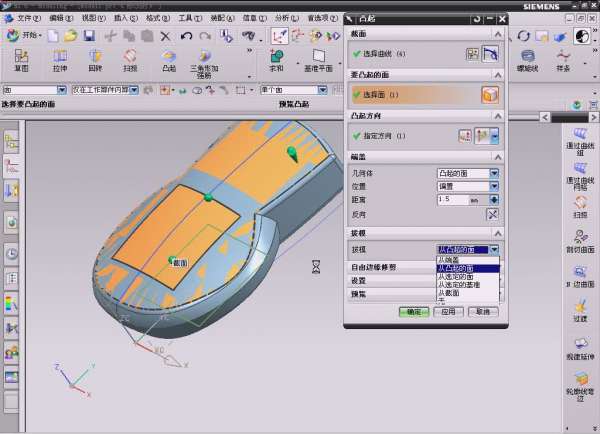Viewport: 600px width, 434px height.
Task: Click the 草图 (Sketch) tool icon
Action: click(21, 60)
